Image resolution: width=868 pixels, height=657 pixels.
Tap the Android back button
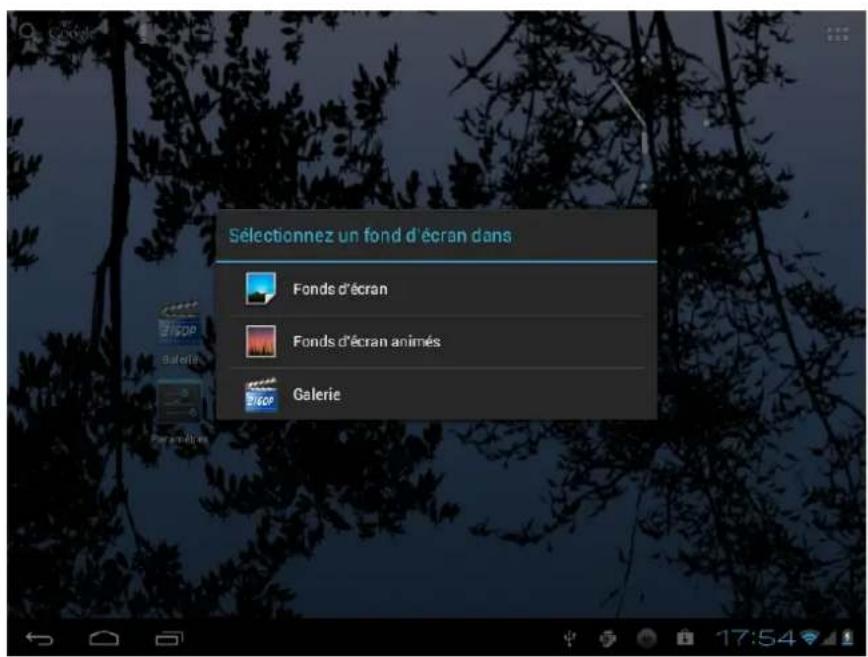[39, 639]
